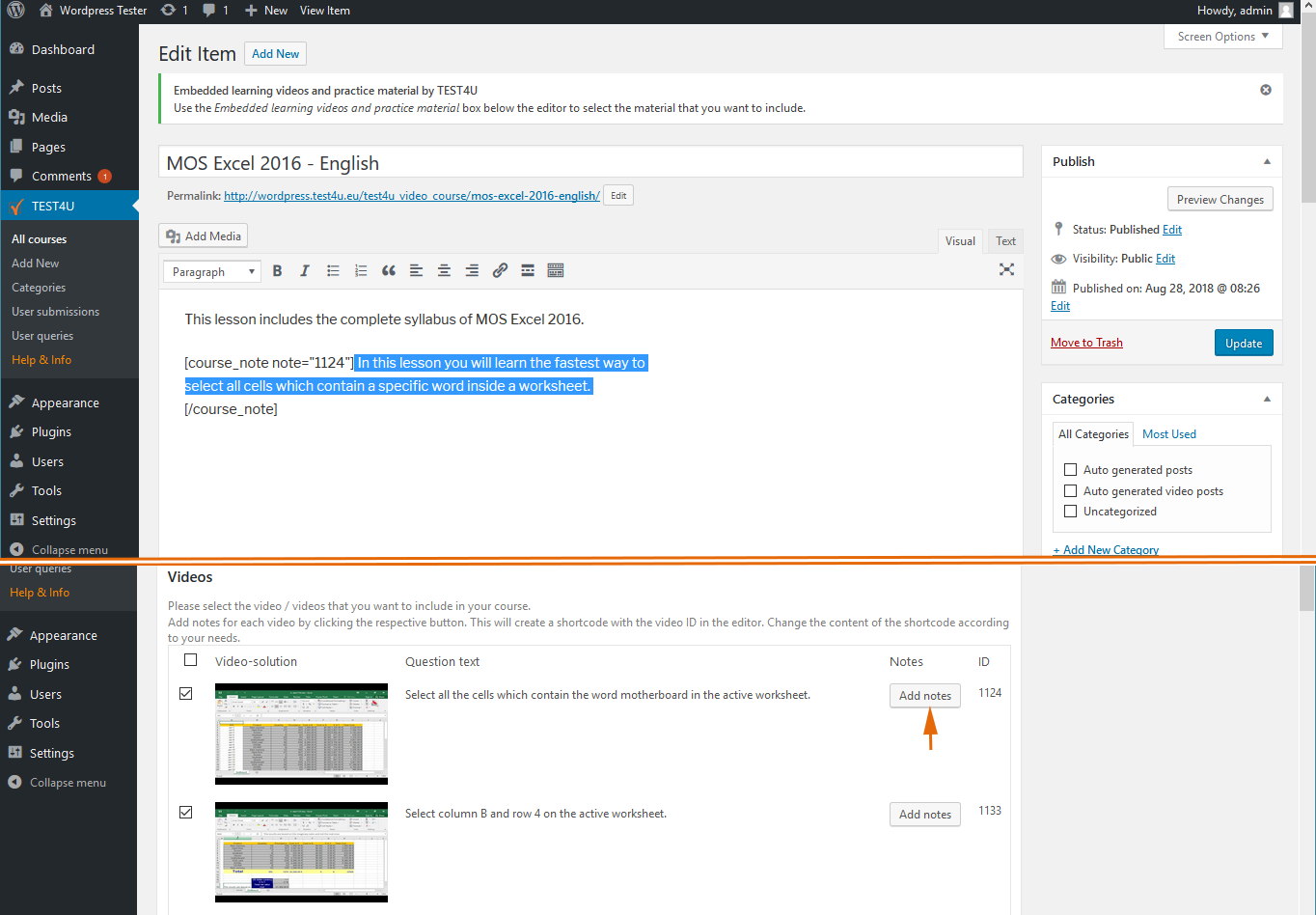Toggle italic formatting in editor
Image resolution: width=1316 pixels, height=915 pixels.
305,271
